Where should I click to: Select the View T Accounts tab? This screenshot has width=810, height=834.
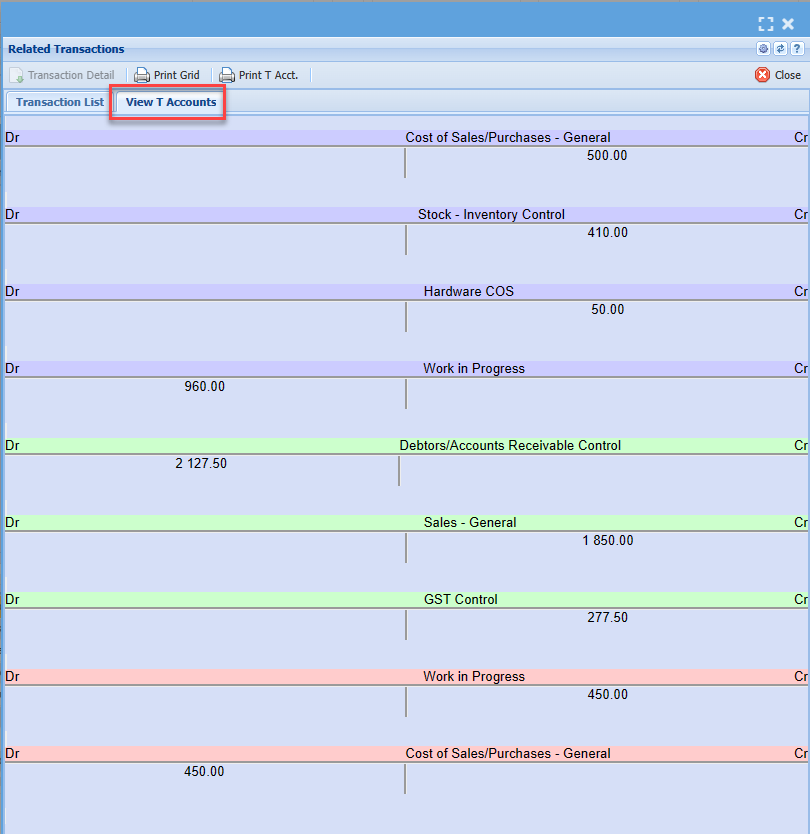[170, 102]
